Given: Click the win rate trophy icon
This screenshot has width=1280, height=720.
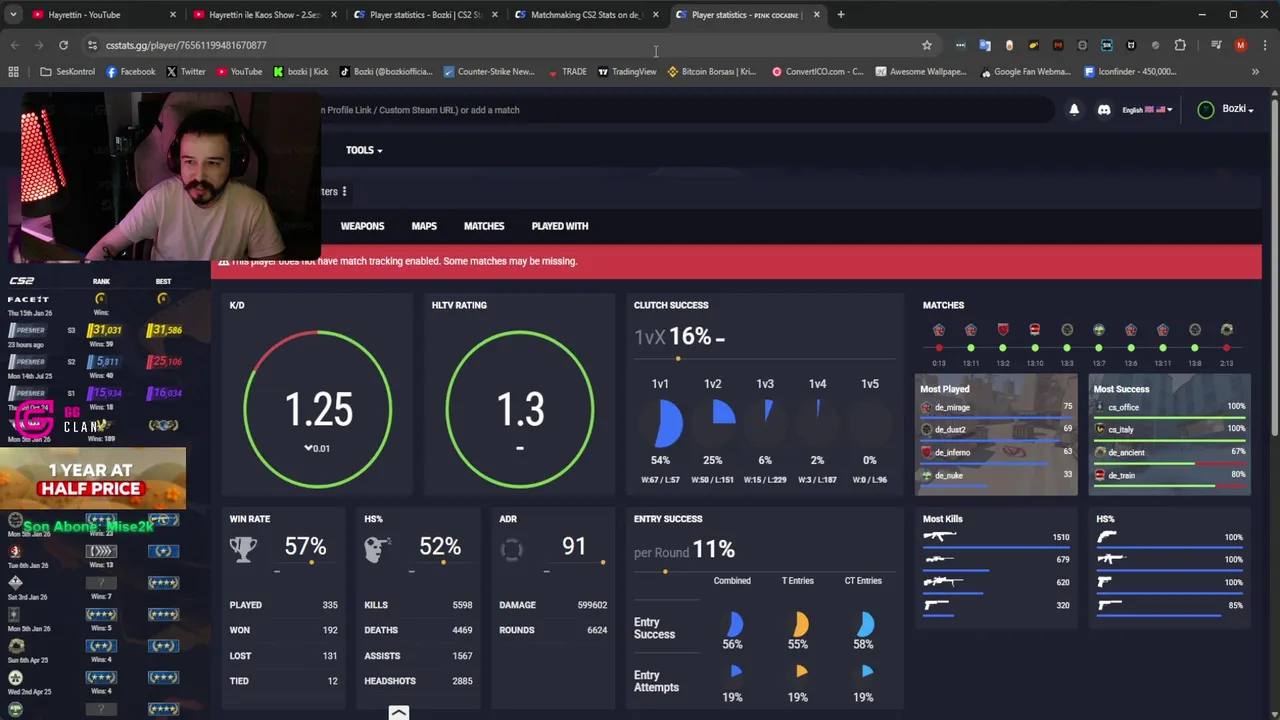Looking at the screenshot, I should click(x=243, y=549).
